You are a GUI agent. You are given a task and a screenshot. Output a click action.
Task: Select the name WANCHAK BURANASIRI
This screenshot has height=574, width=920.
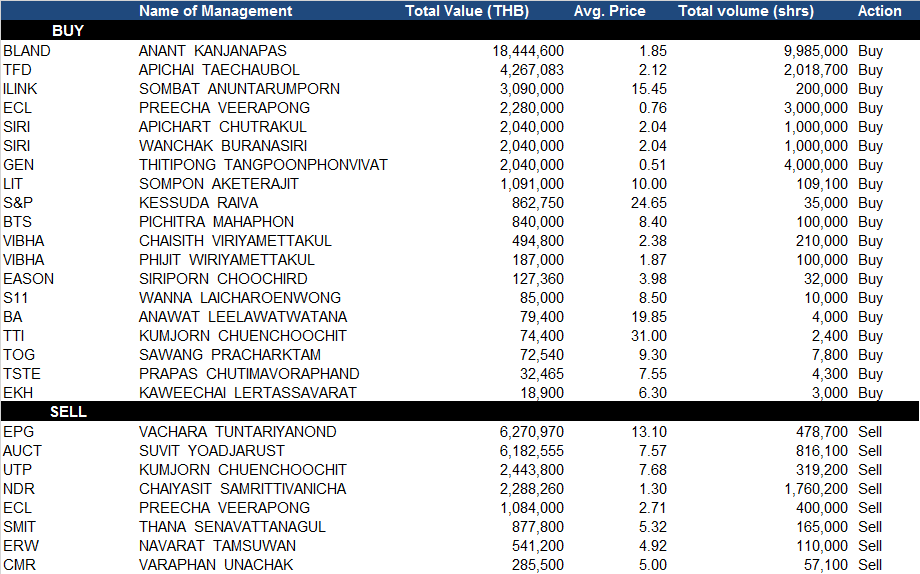coord(223,146)
